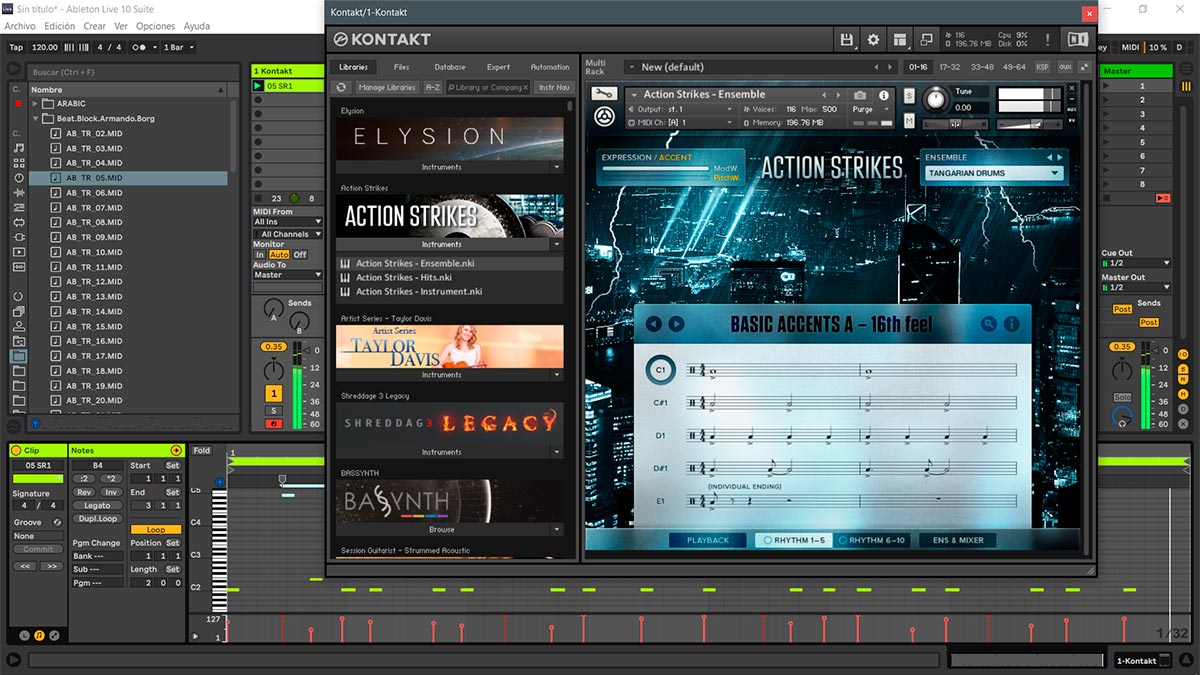Open instrument edit mode wrench icon
The image size is (1200, 675).
(603, 94)
